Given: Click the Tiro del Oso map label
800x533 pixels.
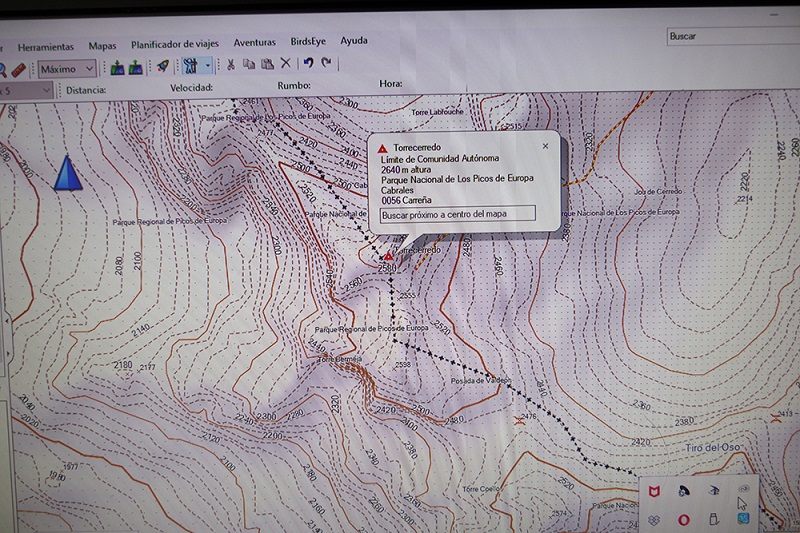Looking at the screenshot, I should pos(712,447).
